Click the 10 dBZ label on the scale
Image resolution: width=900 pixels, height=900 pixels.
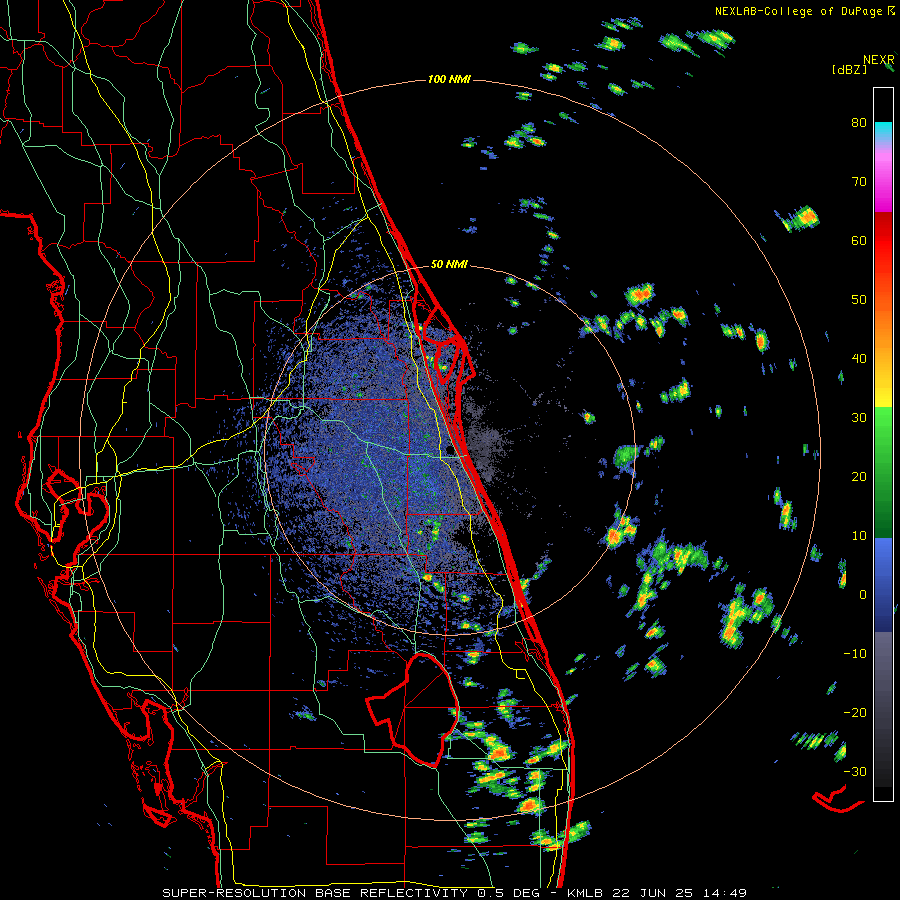tap(859, 536)
